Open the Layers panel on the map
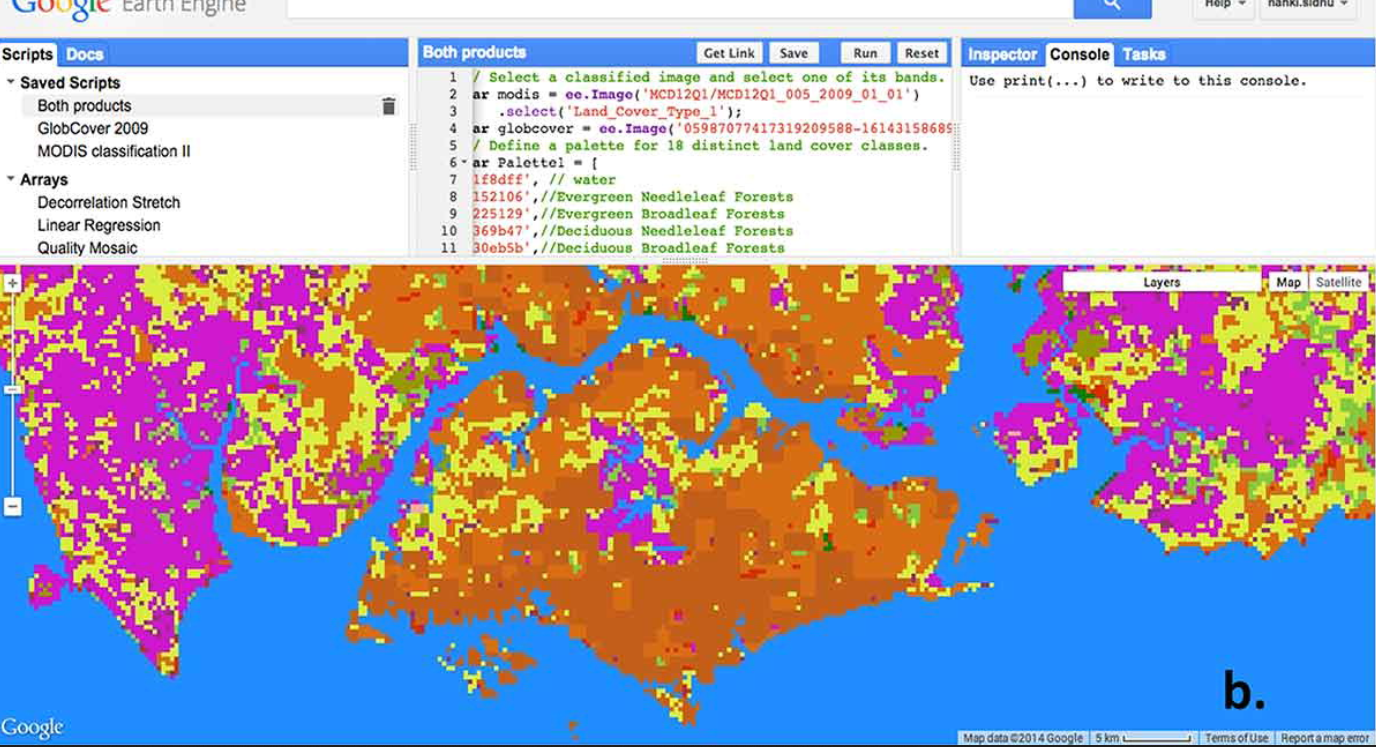 pyautogui.click(x=1161, y=283)
